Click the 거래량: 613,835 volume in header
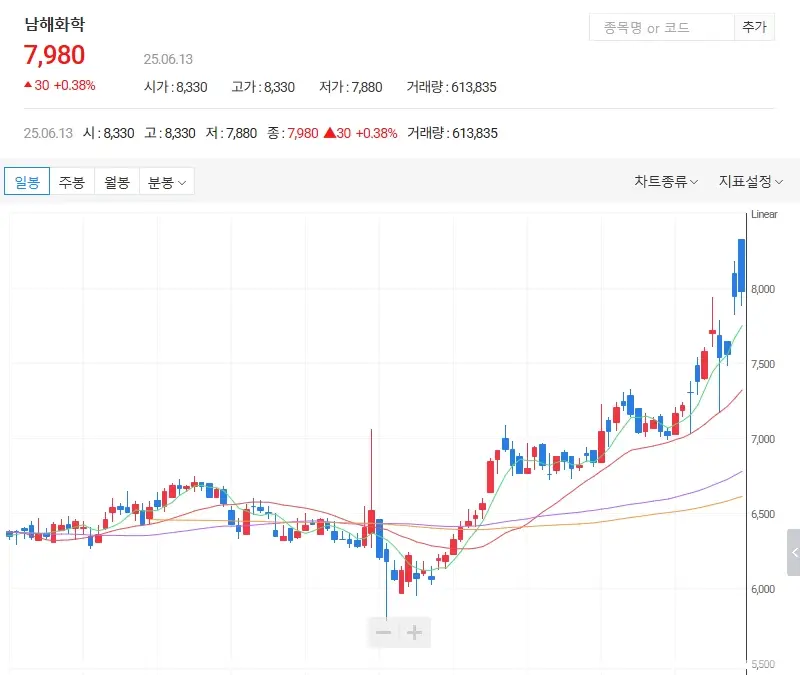The height and width of the screenshot is (675, 800). pos(451,87)
